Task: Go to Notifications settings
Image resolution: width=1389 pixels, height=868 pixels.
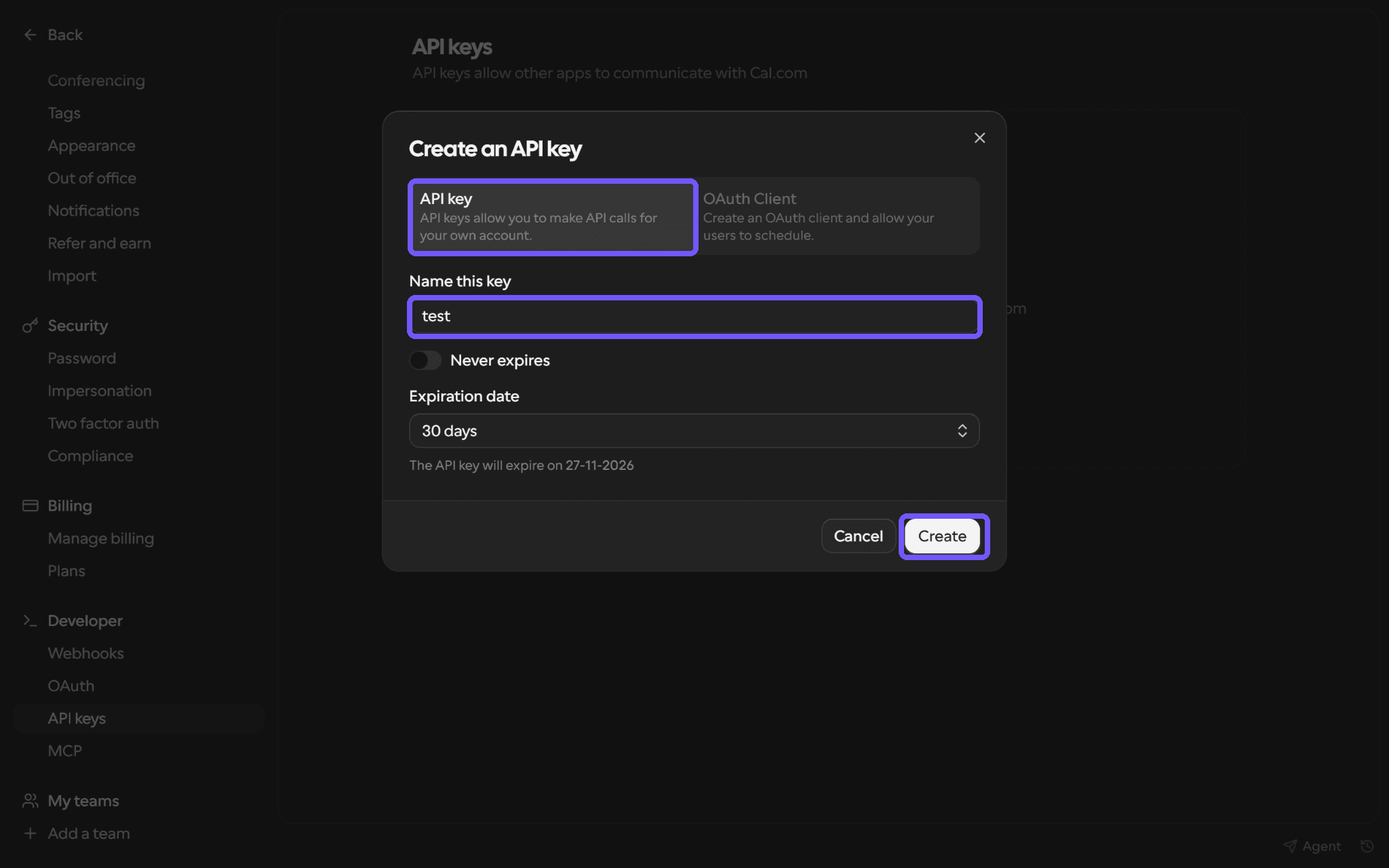Action: 94,211
